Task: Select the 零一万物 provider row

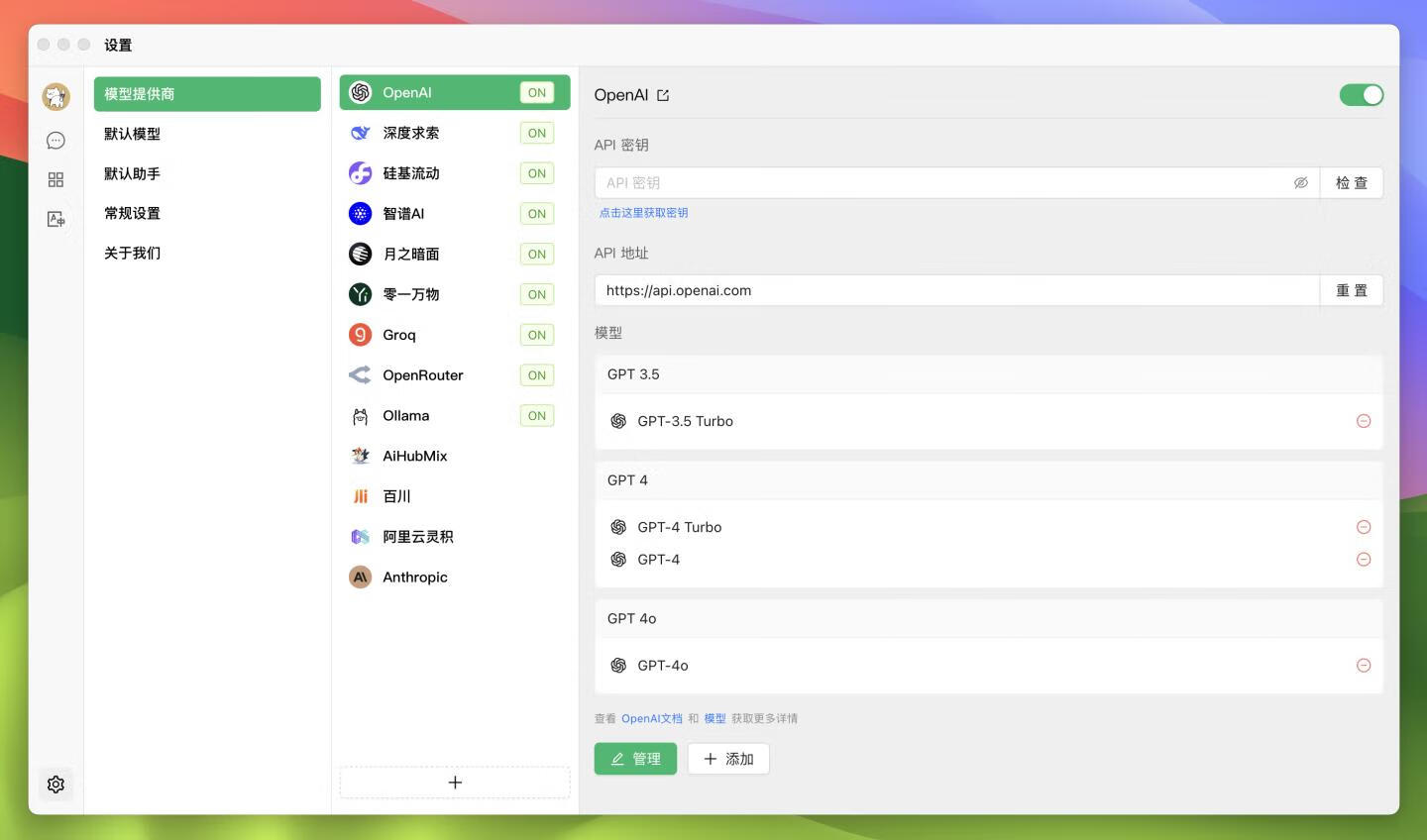Action: (455, 294)
